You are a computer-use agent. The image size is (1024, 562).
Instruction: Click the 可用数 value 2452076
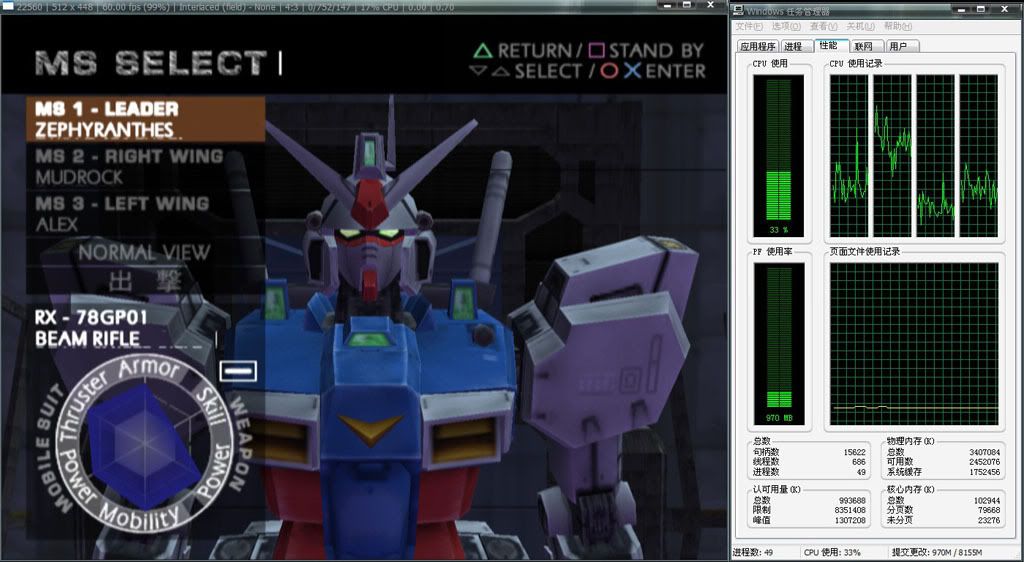pos(985,461)
